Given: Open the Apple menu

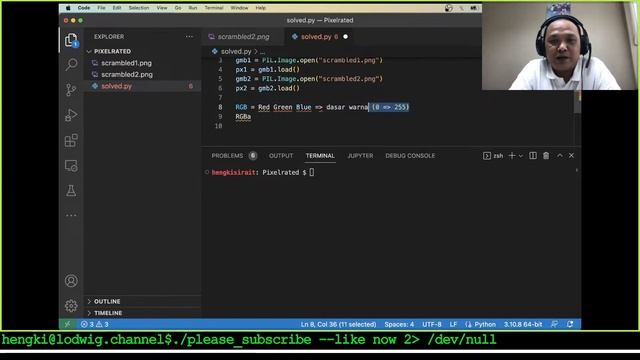Looking at the screenshot, I should click(68, 8).
